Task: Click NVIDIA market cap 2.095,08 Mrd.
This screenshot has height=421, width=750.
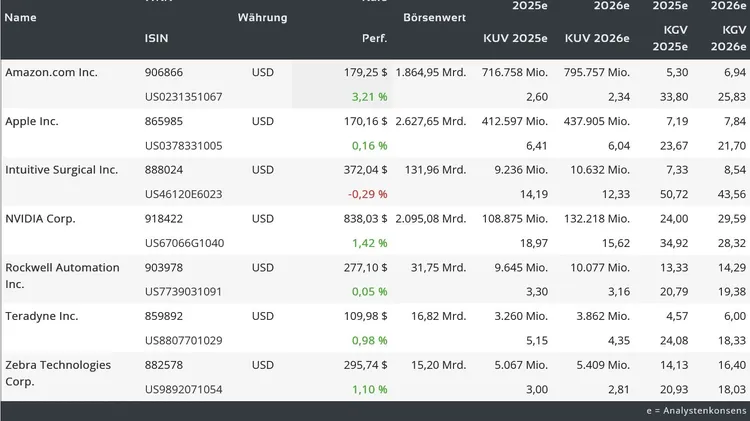Action: click(430, 219)
